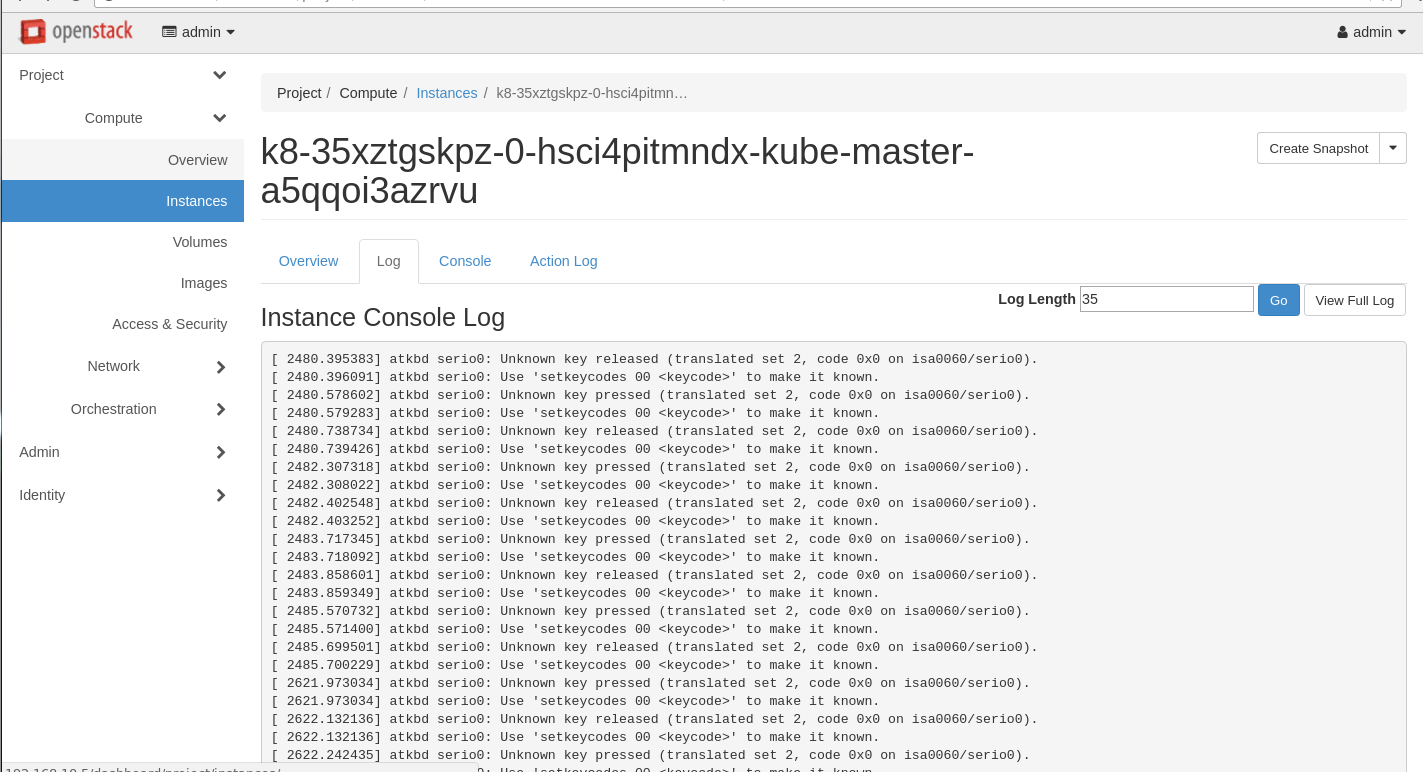Click the Instance Console Log heading

[x=382, y=317]
